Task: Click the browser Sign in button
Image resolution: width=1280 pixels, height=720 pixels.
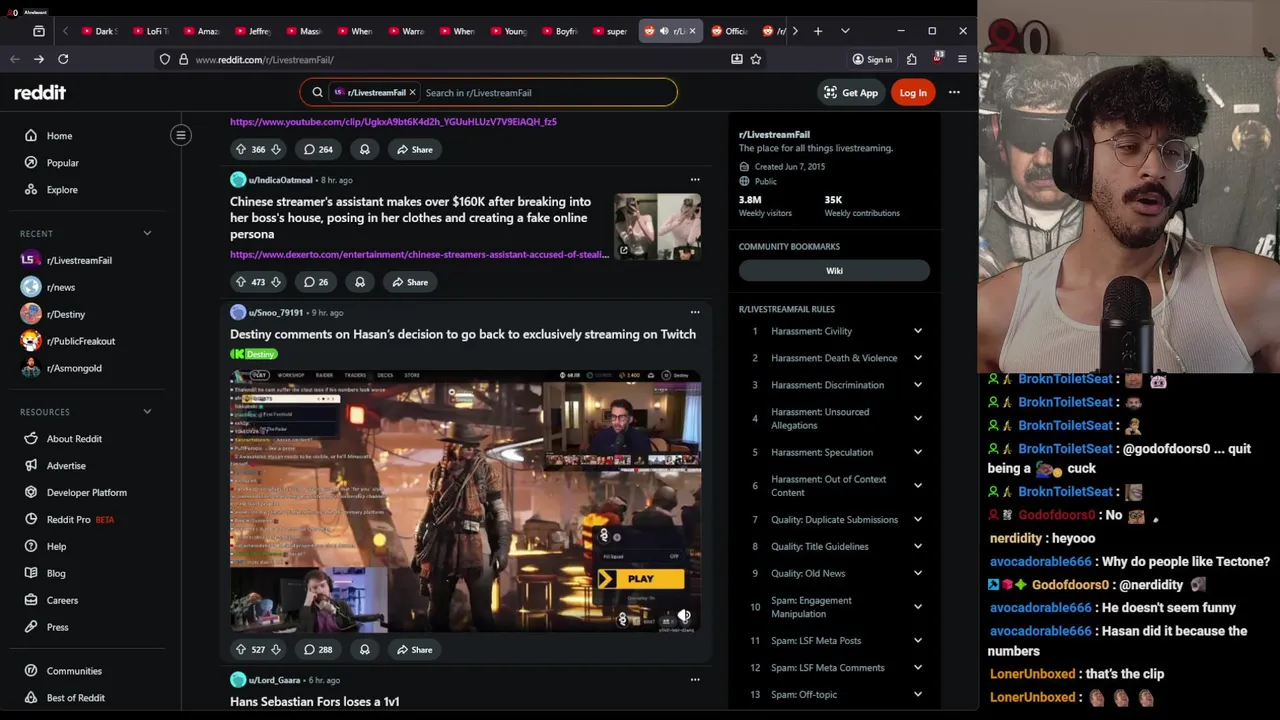Action: [872, 59]
